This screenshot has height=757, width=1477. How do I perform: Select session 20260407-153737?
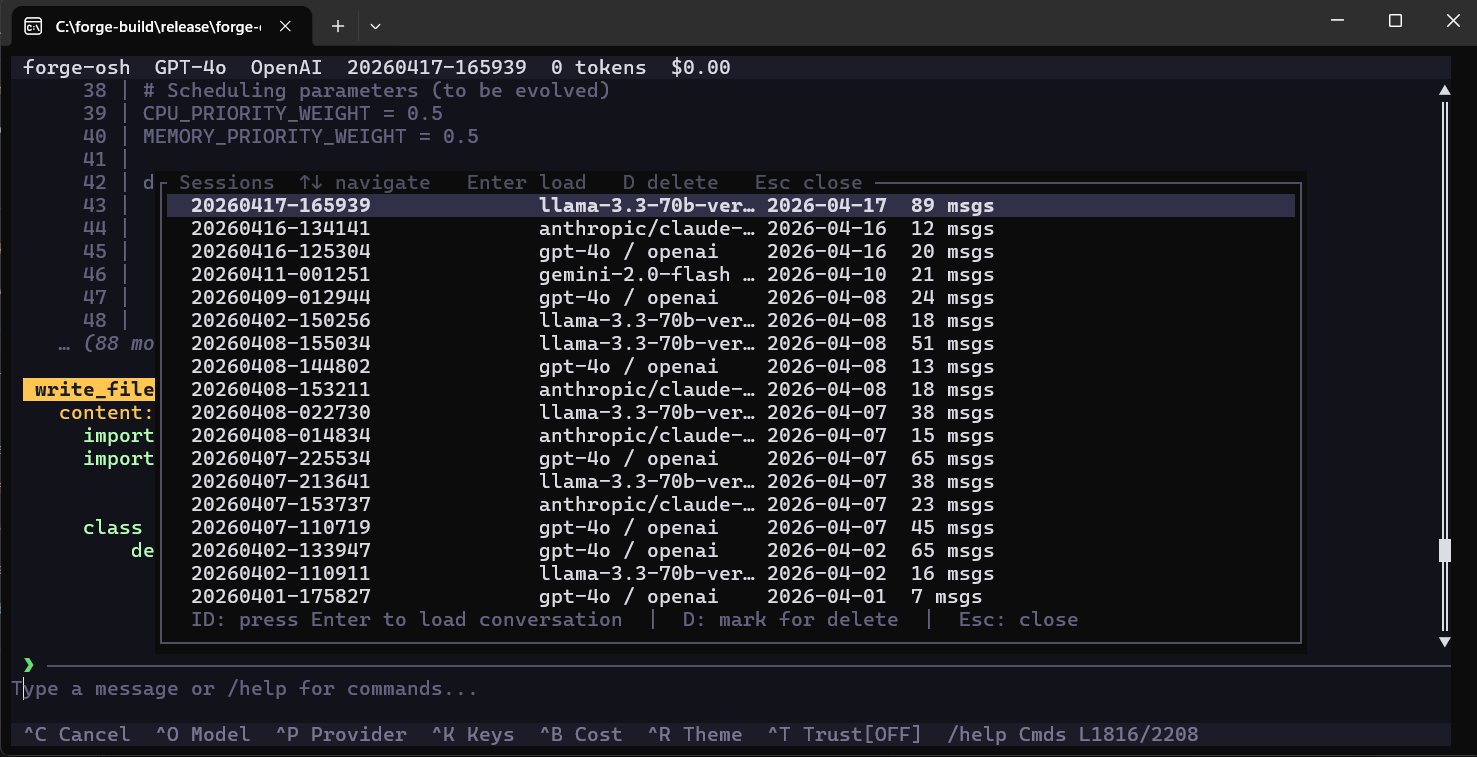point(730,505)
